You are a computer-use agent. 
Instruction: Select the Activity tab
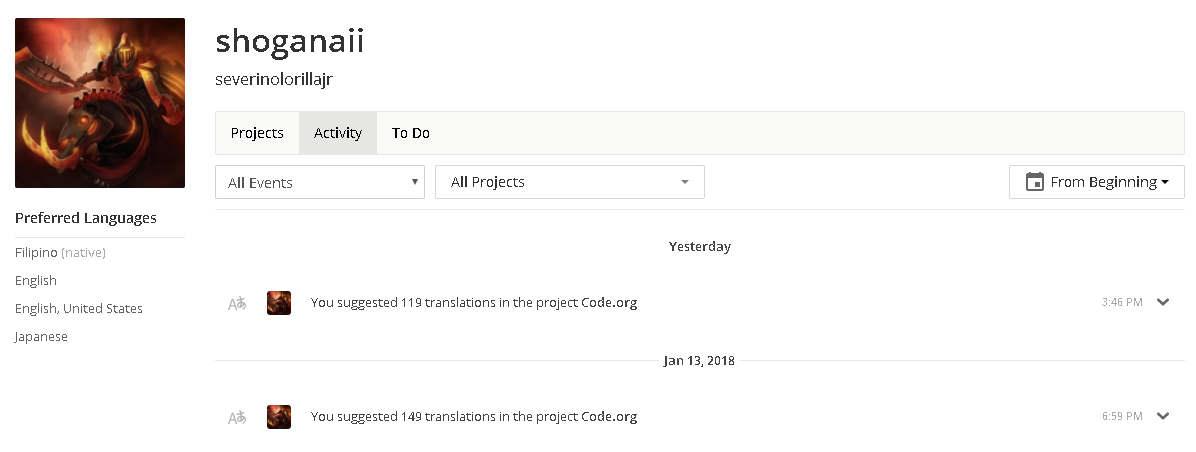point(338,133)
